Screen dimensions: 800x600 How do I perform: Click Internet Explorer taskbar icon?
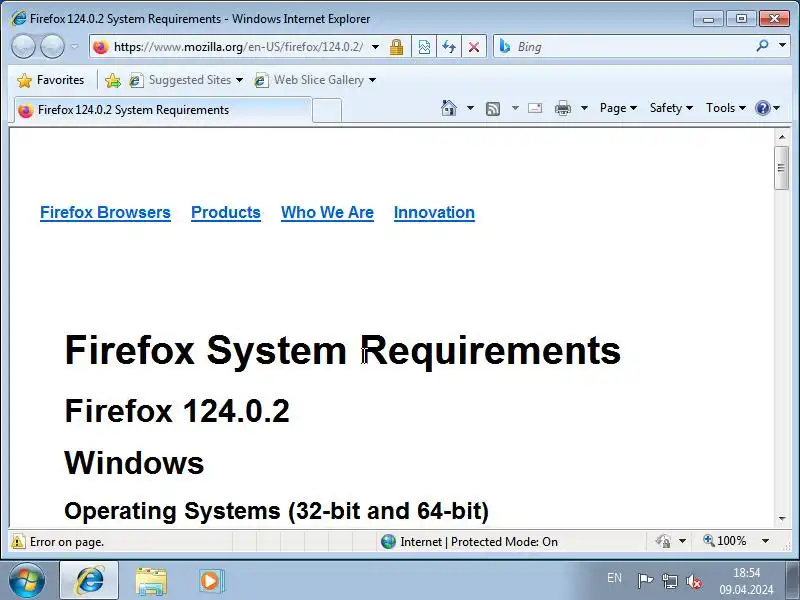(x=89, y=581)
